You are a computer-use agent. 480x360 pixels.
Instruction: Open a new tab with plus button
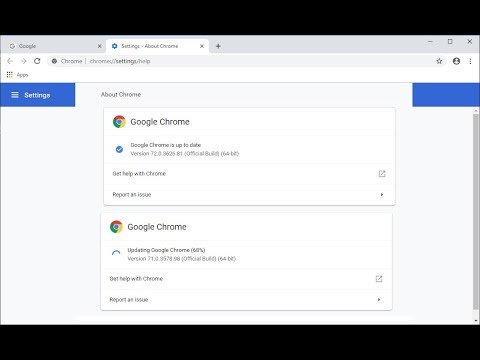(218, 46)
